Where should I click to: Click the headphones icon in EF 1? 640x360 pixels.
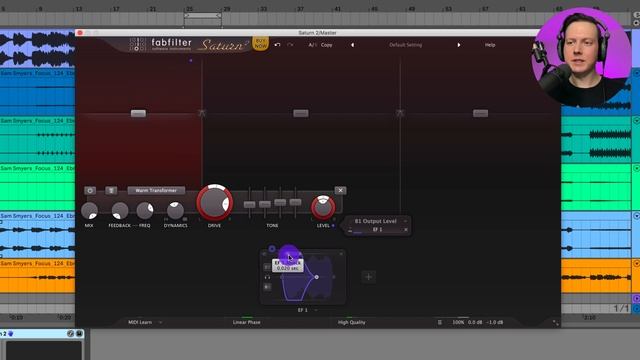267,277
